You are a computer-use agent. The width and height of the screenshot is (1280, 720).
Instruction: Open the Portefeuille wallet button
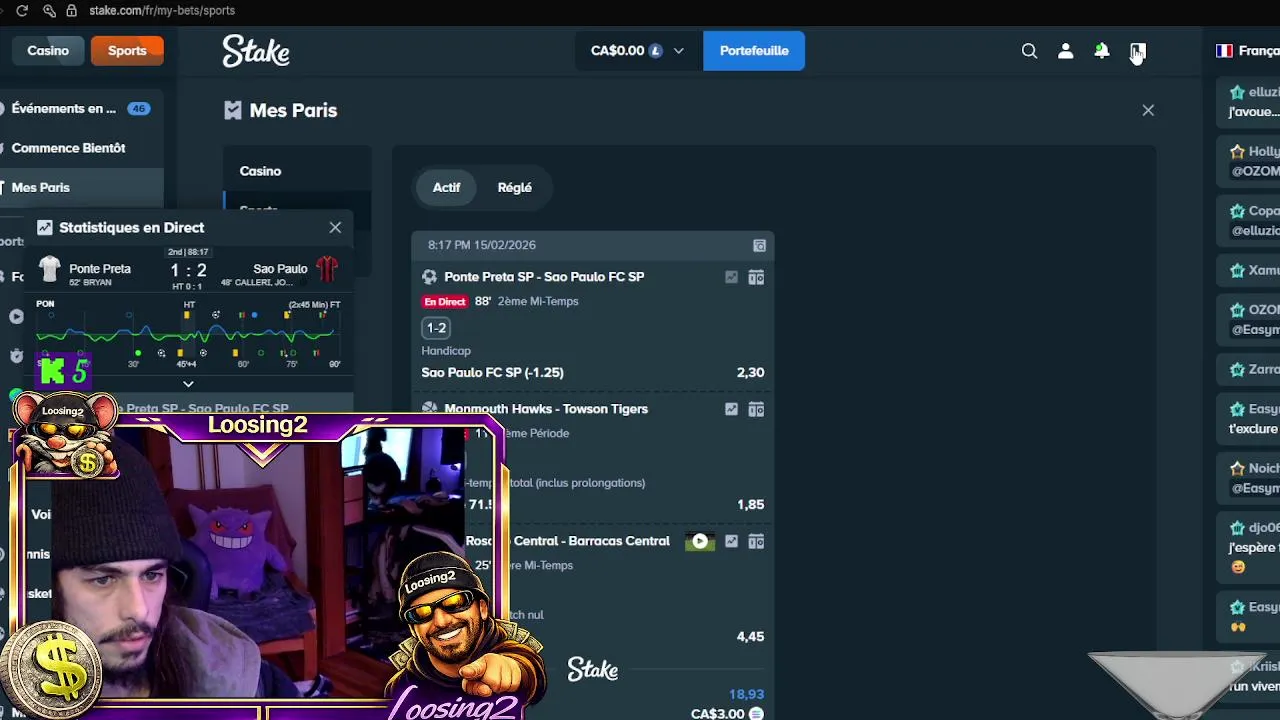(x=754, y=51)
